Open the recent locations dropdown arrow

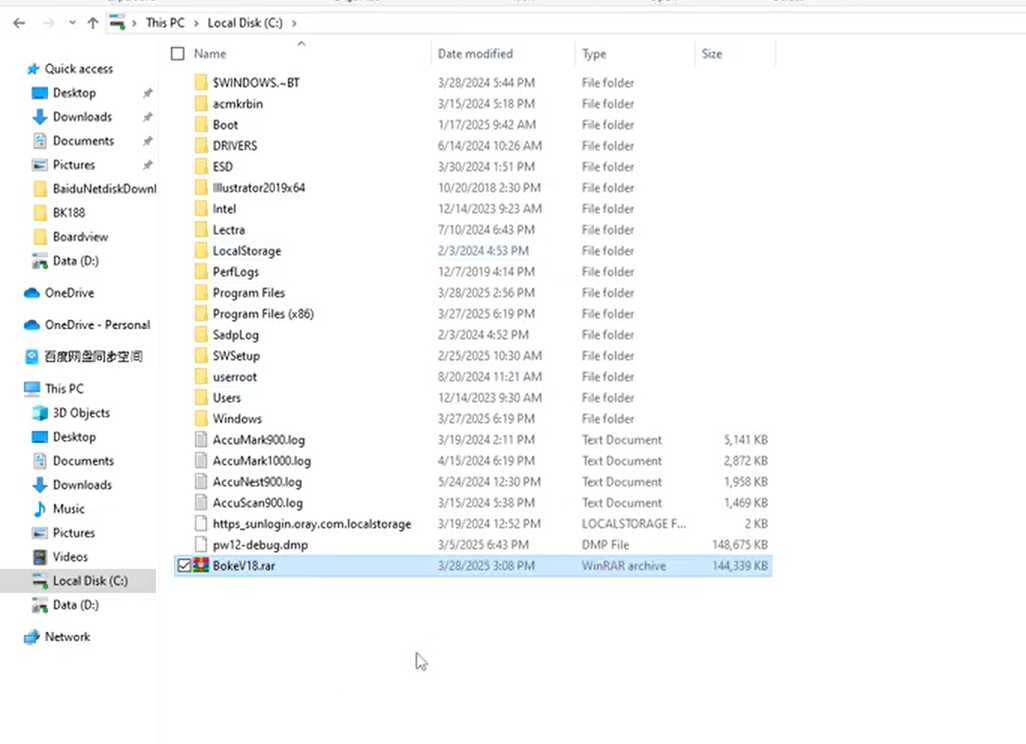pyautogui.click(x=72, y=23)
